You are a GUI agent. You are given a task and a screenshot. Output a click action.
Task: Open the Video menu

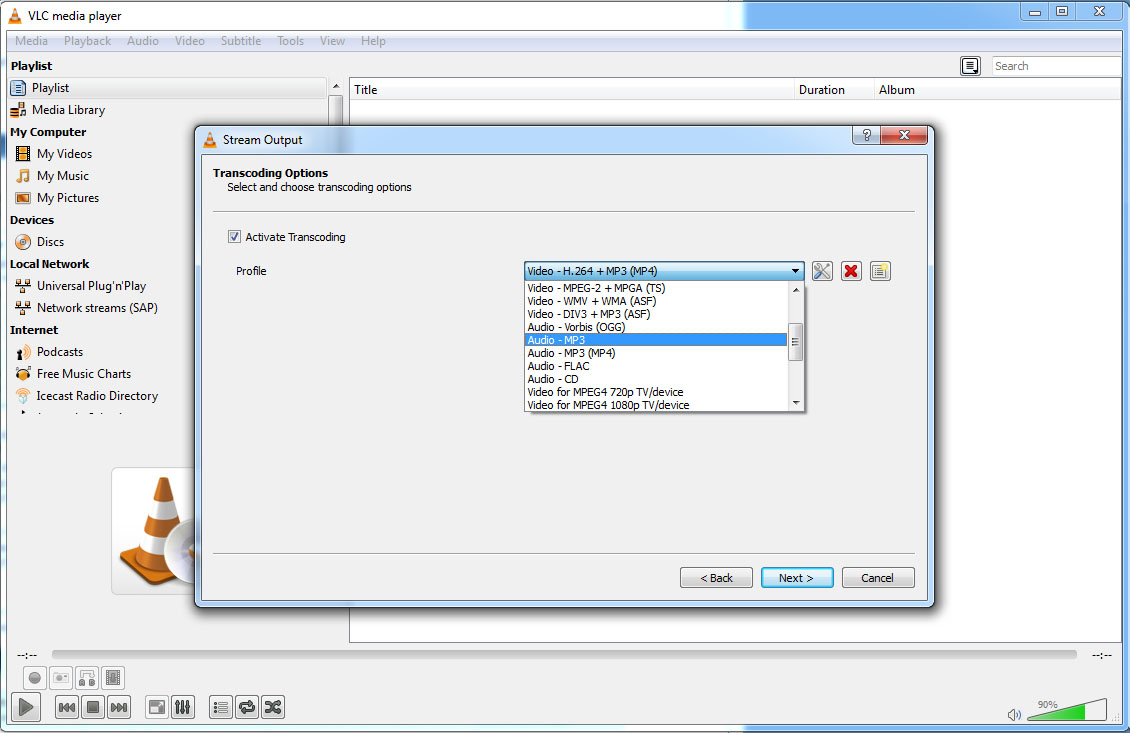click(190, 41)
